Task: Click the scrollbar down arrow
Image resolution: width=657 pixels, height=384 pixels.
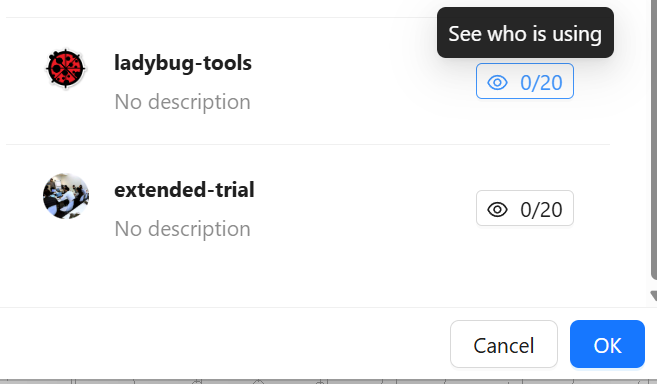Action: pyautogui.click(x=654, y=296)
